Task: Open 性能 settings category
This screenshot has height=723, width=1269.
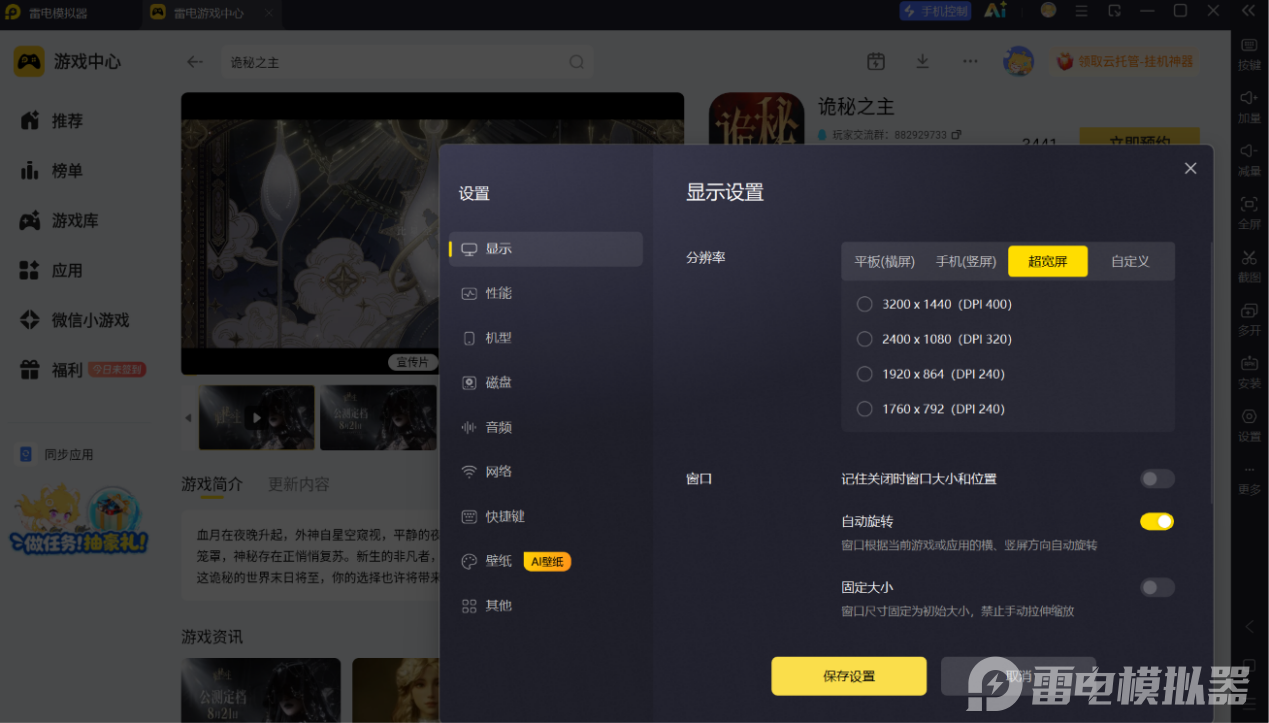Action: pyautogui.click(x=546, y=293)
